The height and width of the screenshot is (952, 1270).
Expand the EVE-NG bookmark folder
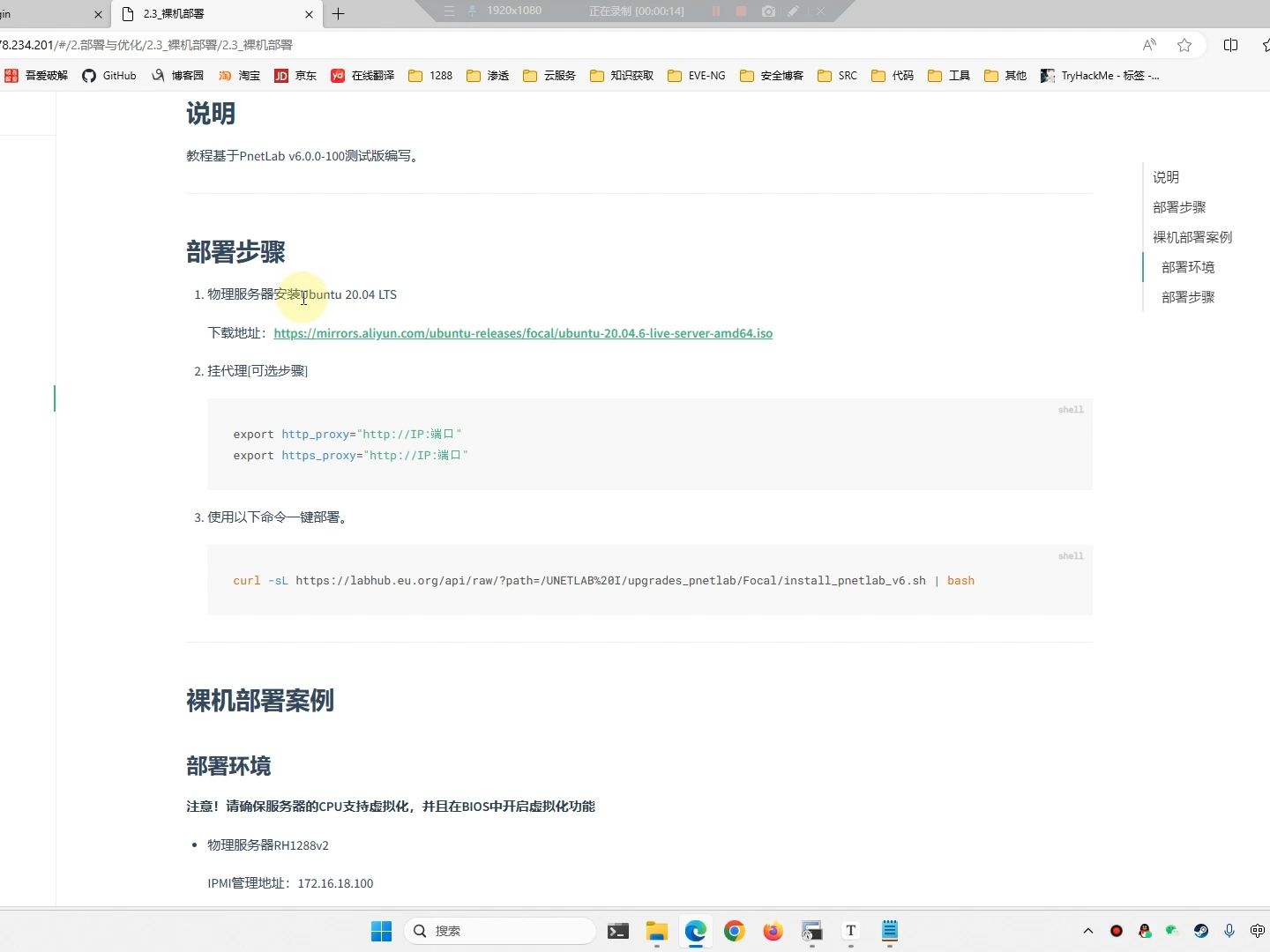point(697,76)
